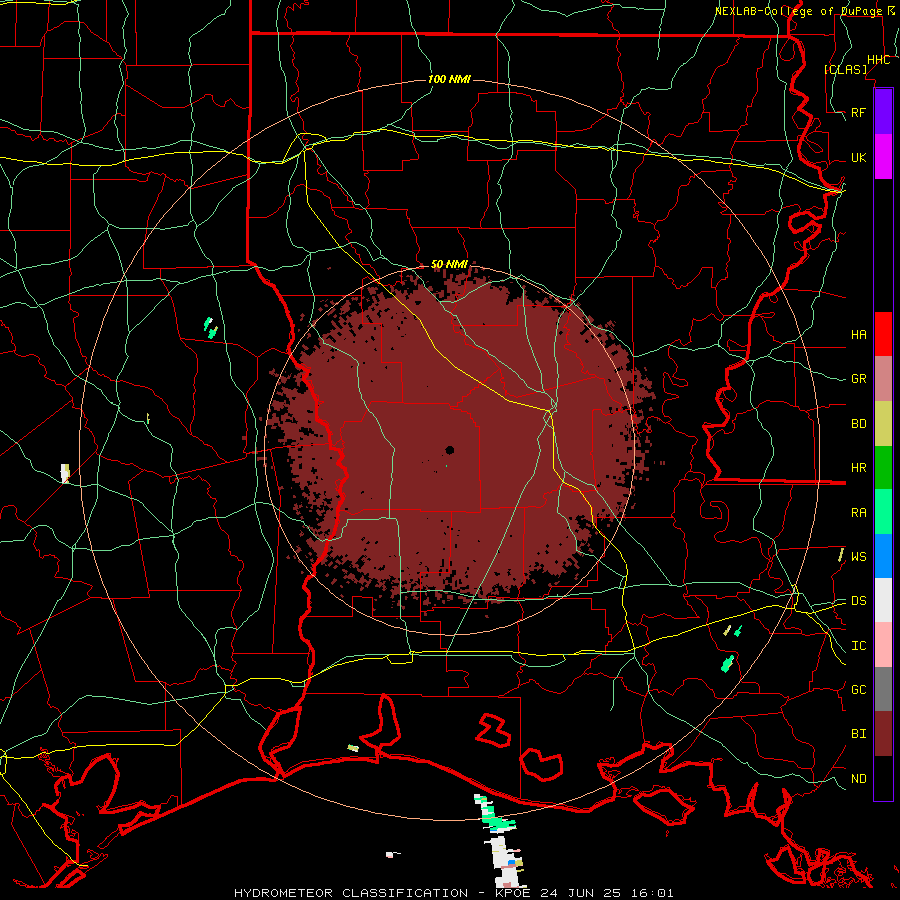The width and height of the screenshot is (900, 900).
Task: Click the purple RF color swatch in legend
Action: pos(883,112)
